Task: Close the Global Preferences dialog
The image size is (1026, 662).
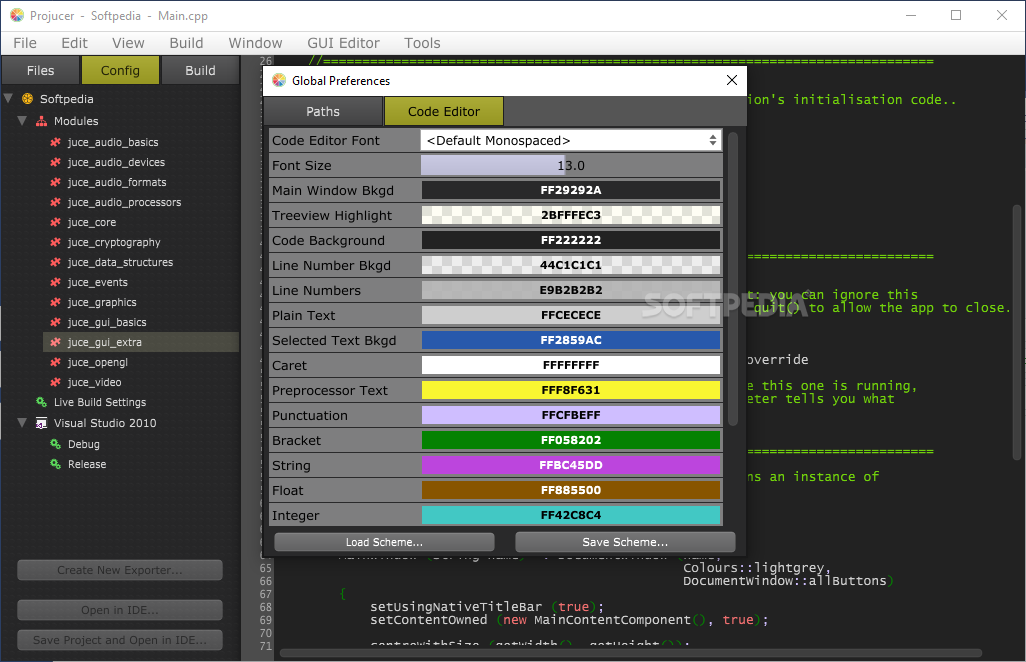Action: tap(732, 80)
